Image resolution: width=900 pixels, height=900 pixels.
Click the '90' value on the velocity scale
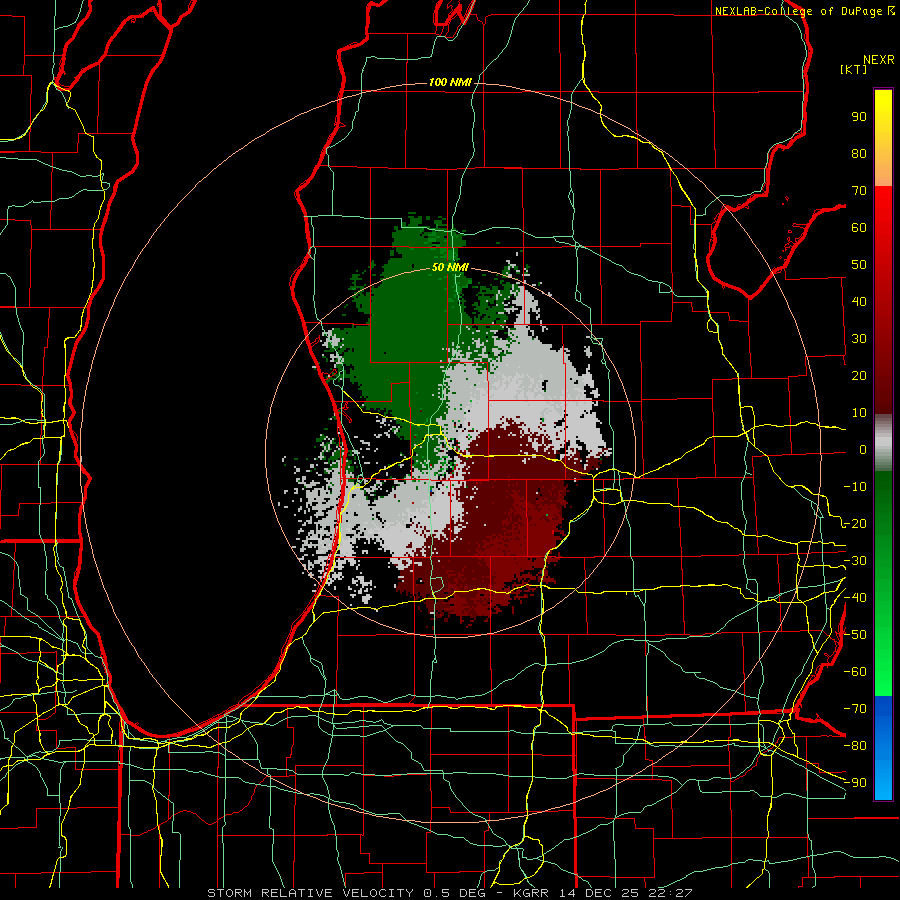click(x=859, y=117)
